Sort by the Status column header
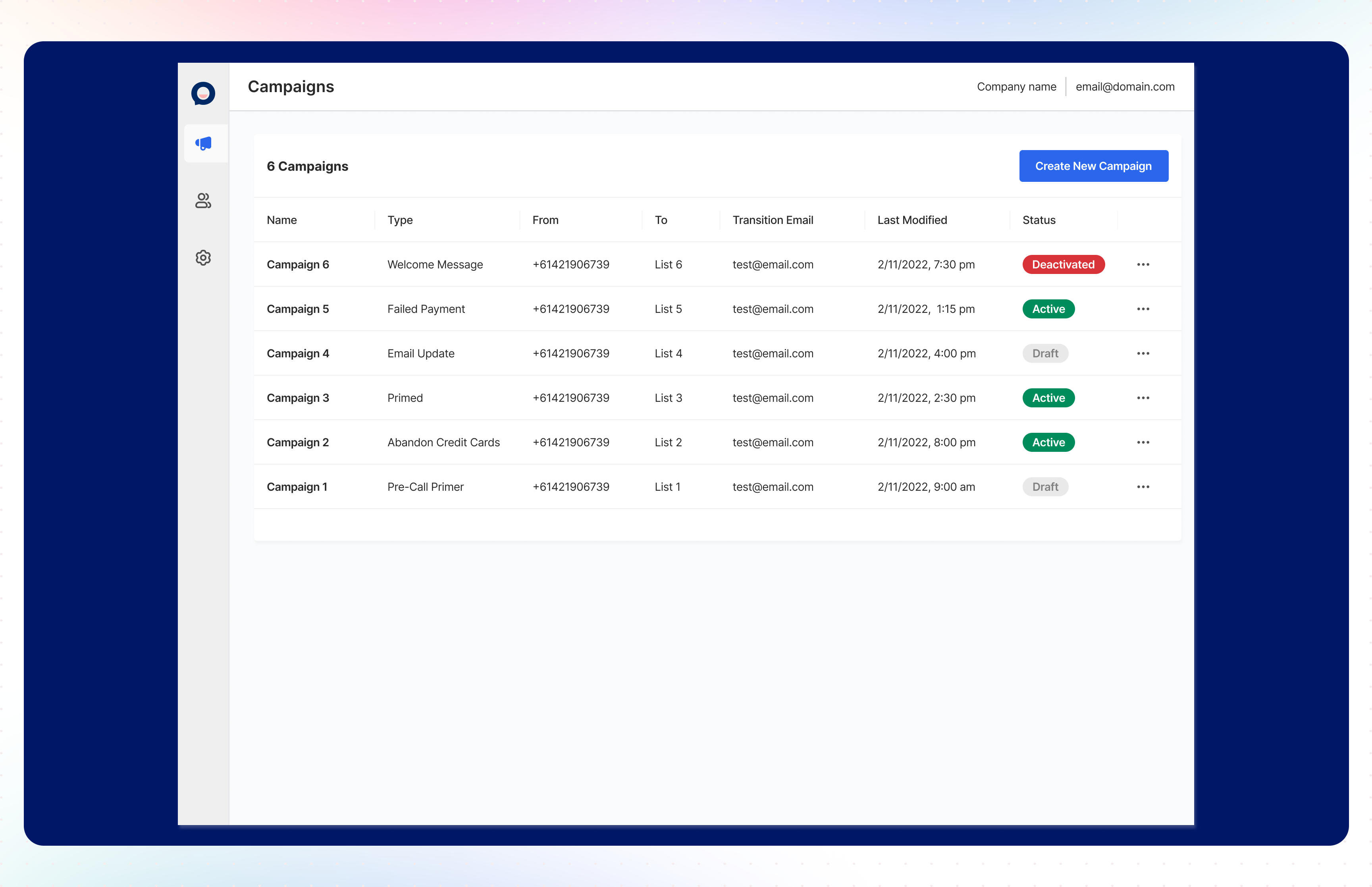1372x887 pixels. (x=1039, y=220)
